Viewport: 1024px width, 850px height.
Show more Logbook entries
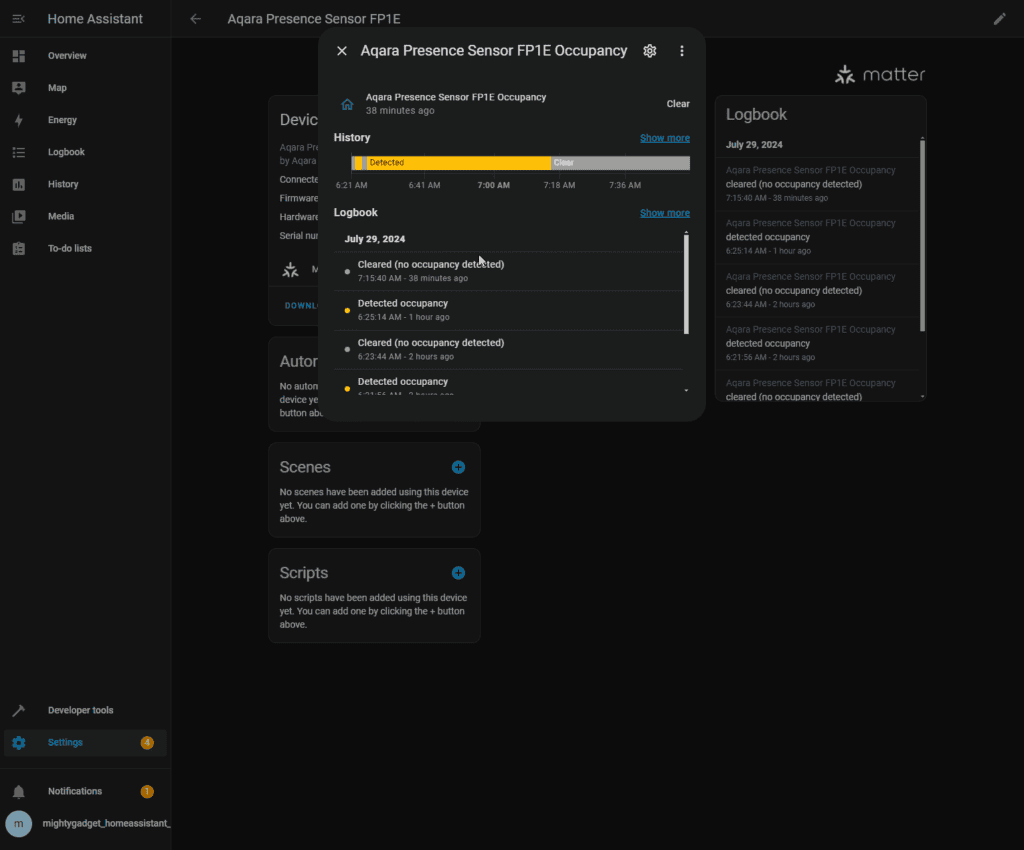(664, 213)
